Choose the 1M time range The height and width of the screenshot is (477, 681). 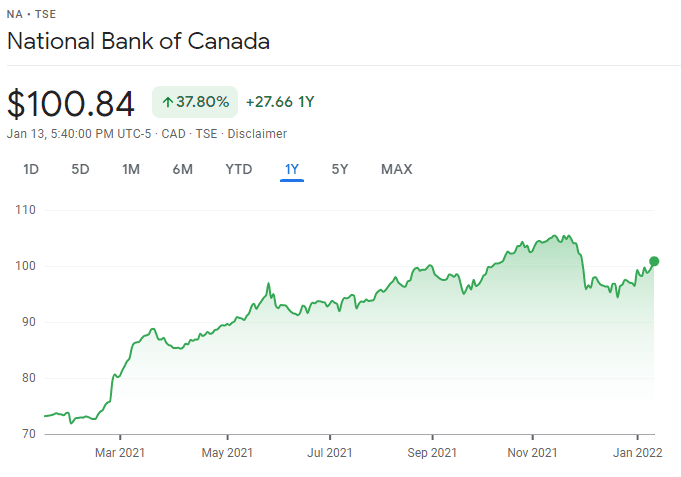tap(130, 169)
